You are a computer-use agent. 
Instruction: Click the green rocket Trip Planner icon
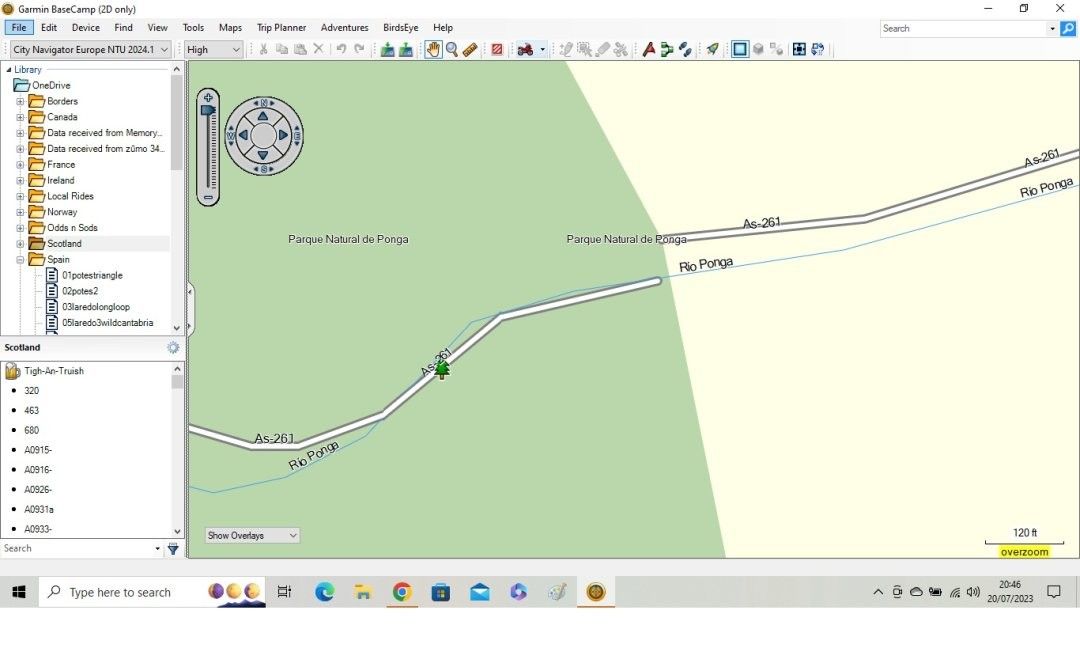[713, 50]
